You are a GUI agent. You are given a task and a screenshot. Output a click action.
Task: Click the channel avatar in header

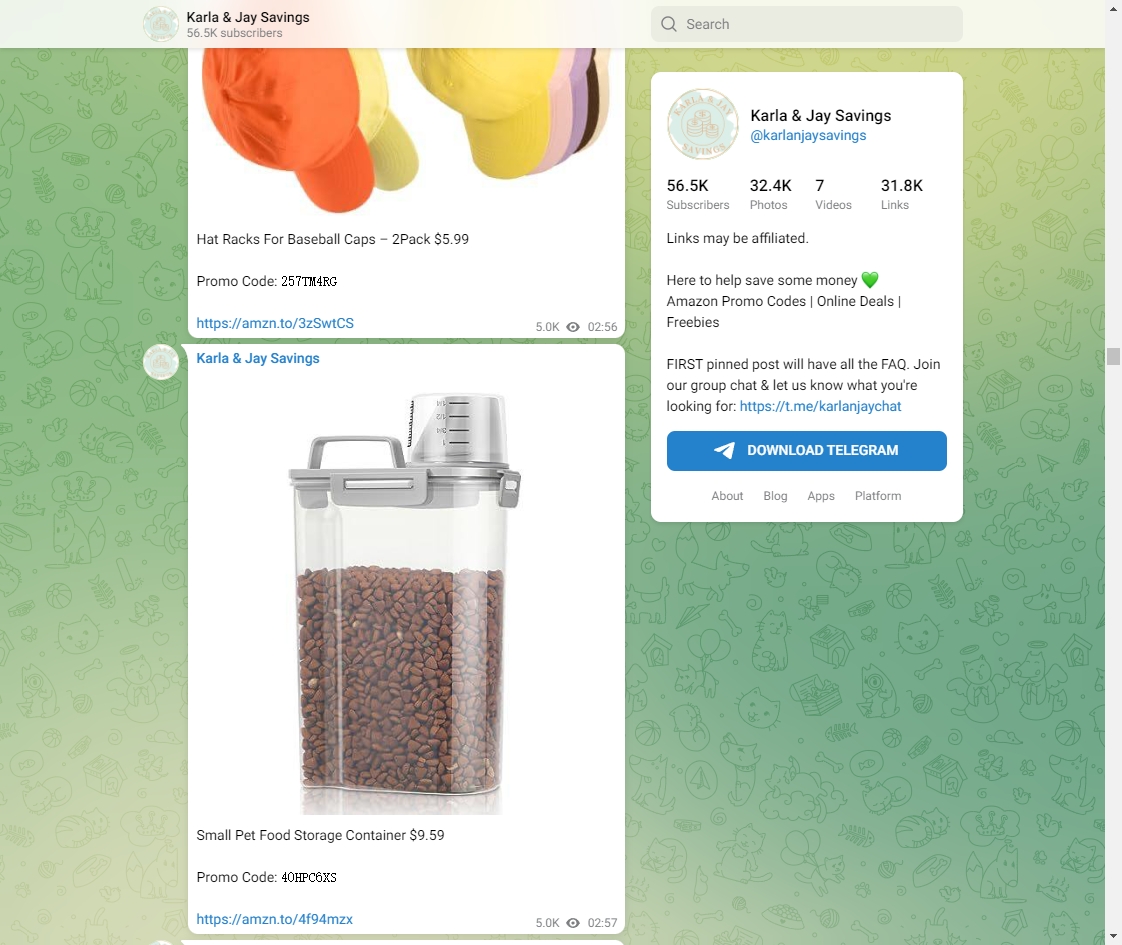161,24
